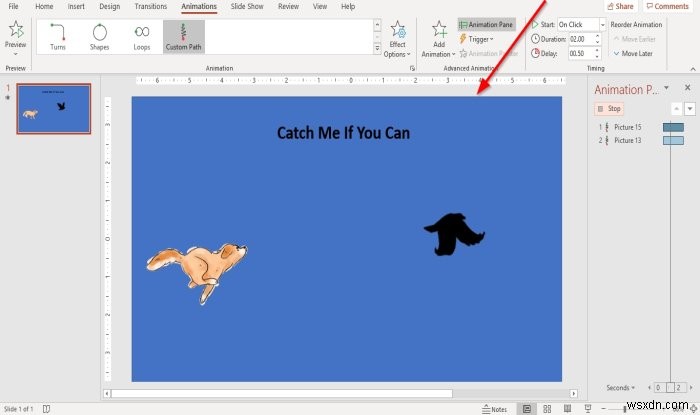Open Effect Options
The width and height of the screenshot is (700, 415).
pos(397,39)
